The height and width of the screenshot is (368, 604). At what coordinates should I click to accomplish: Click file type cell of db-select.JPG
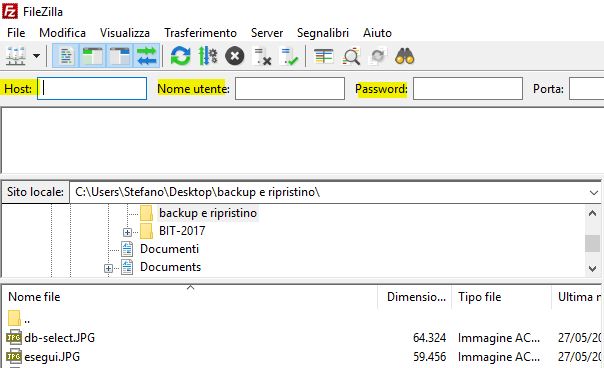pos(498,338)
